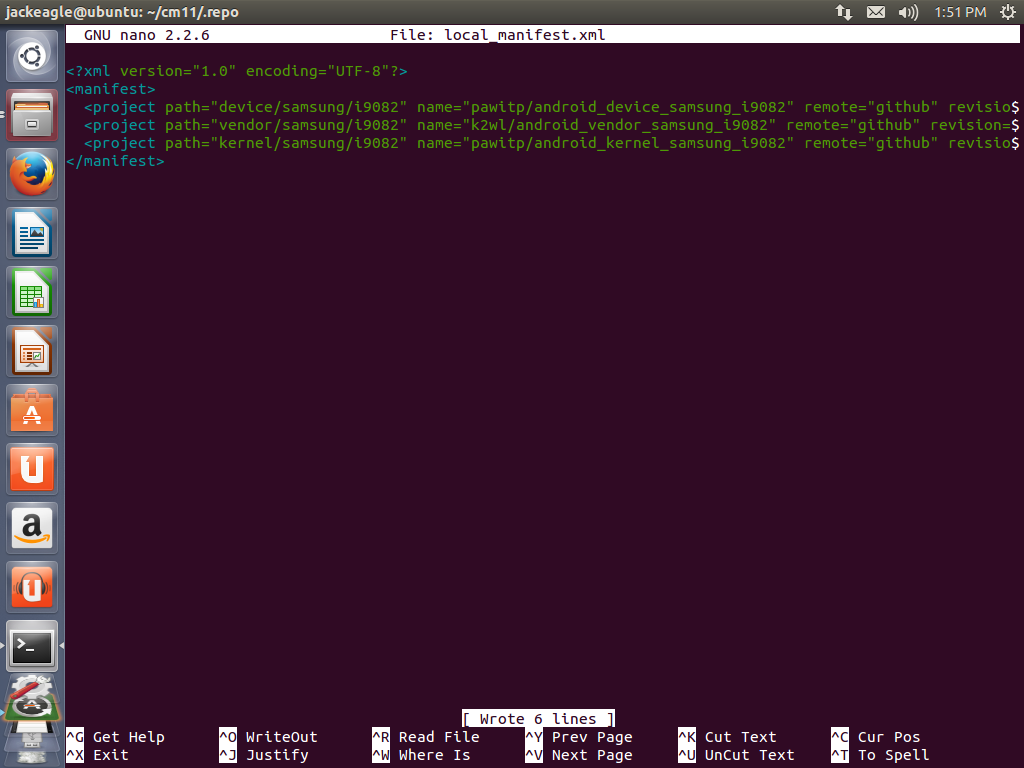Click the ^R Read File shortcut

[x=426, y=737]
